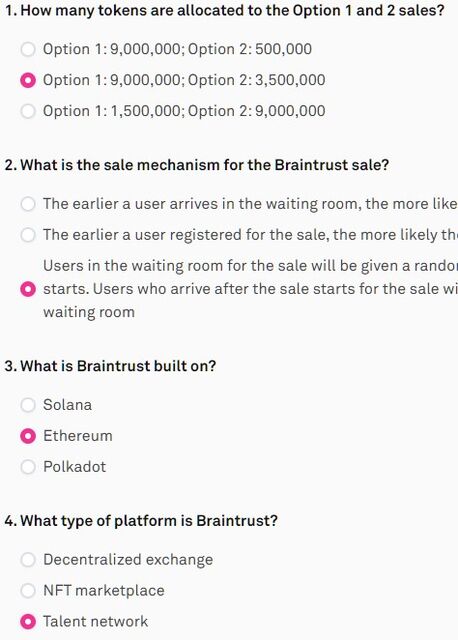Image resolution: width=458 pixels, height=640 pixels.
Task: Select Option 1: 9,000,000; Option 2: 500,000 radio
Action: pyautogui.click(x=28, y=49)
